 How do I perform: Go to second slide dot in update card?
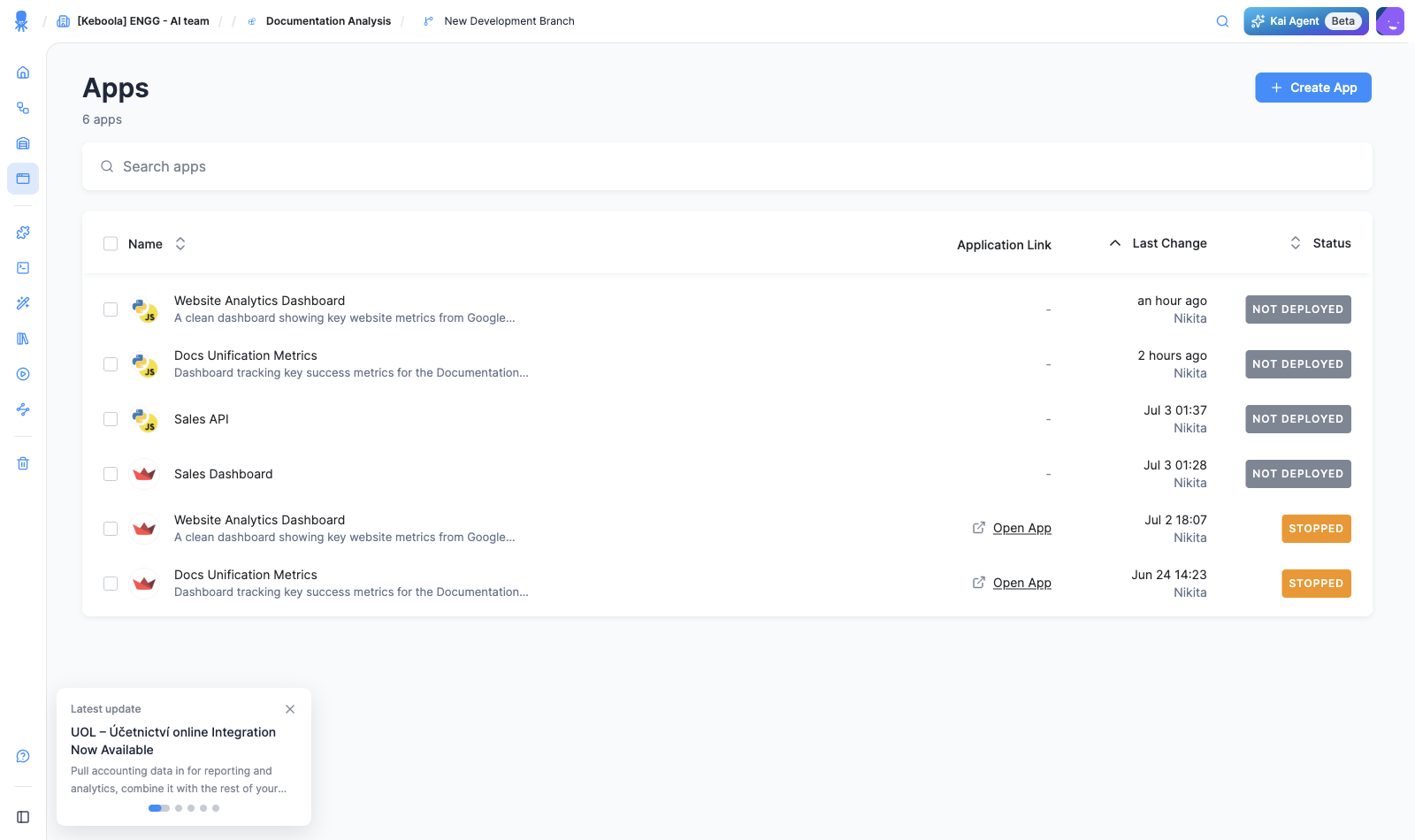[179, 808]
